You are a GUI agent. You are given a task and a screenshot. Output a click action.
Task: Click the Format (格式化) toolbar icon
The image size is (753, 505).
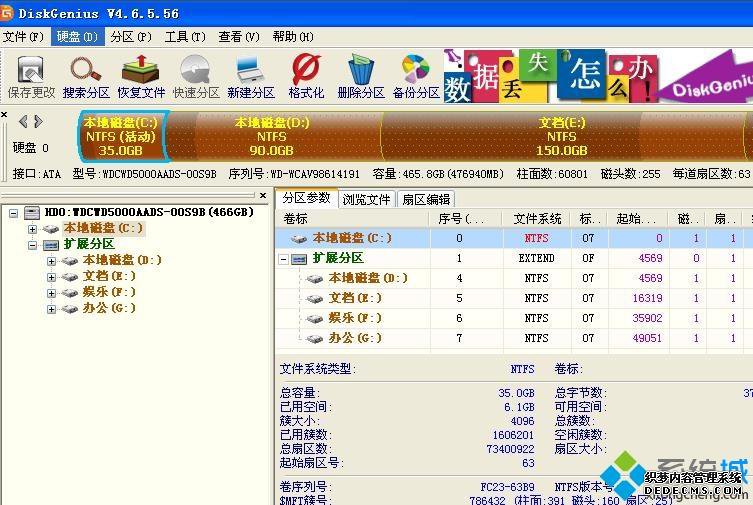(306, 77)
